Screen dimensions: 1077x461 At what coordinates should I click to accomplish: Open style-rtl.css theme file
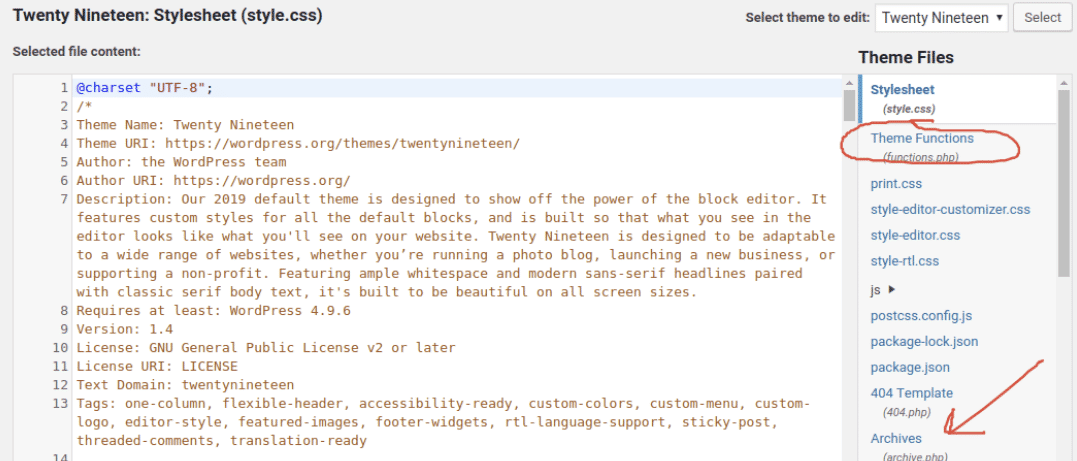[x=904, y=262]
